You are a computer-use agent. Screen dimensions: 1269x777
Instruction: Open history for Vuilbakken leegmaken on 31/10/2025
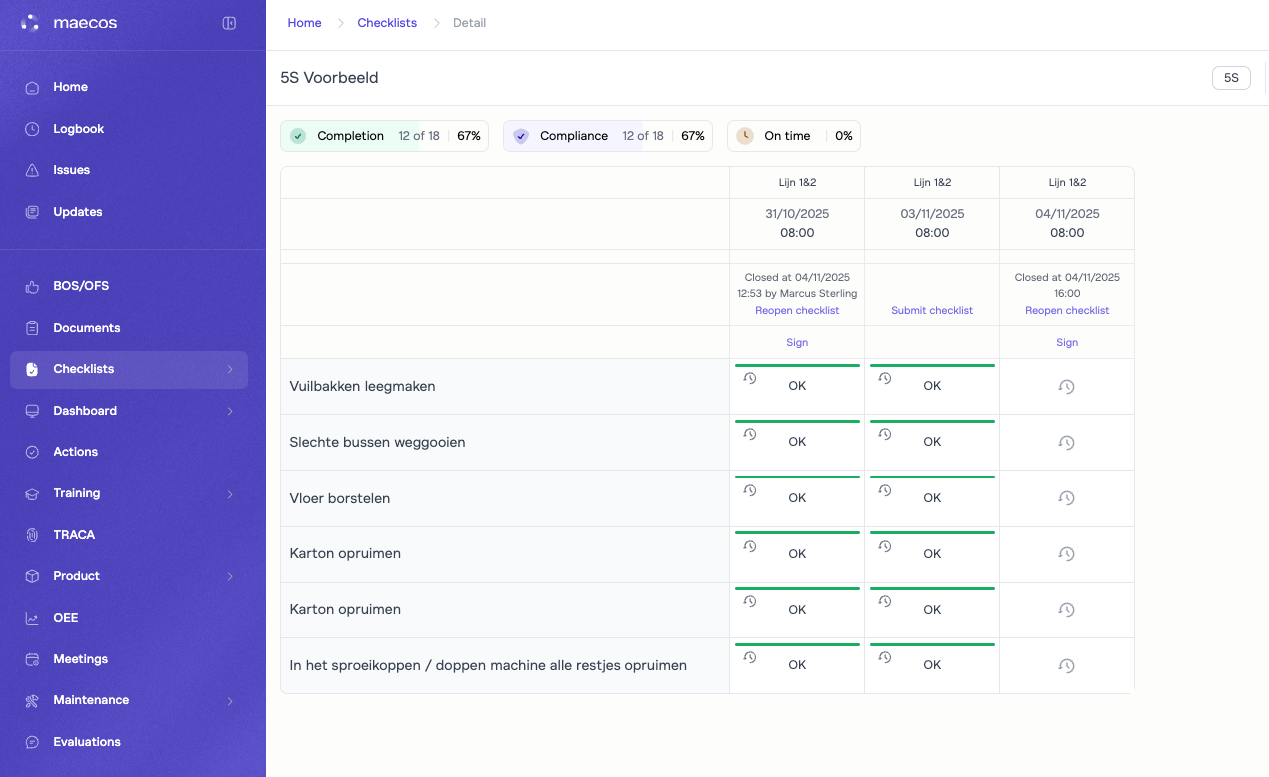point(750,378)
